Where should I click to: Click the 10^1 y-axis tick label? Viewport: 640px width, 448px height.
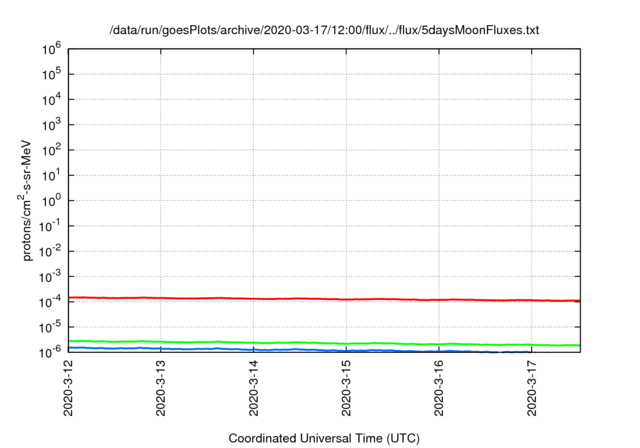coord(51,175)
